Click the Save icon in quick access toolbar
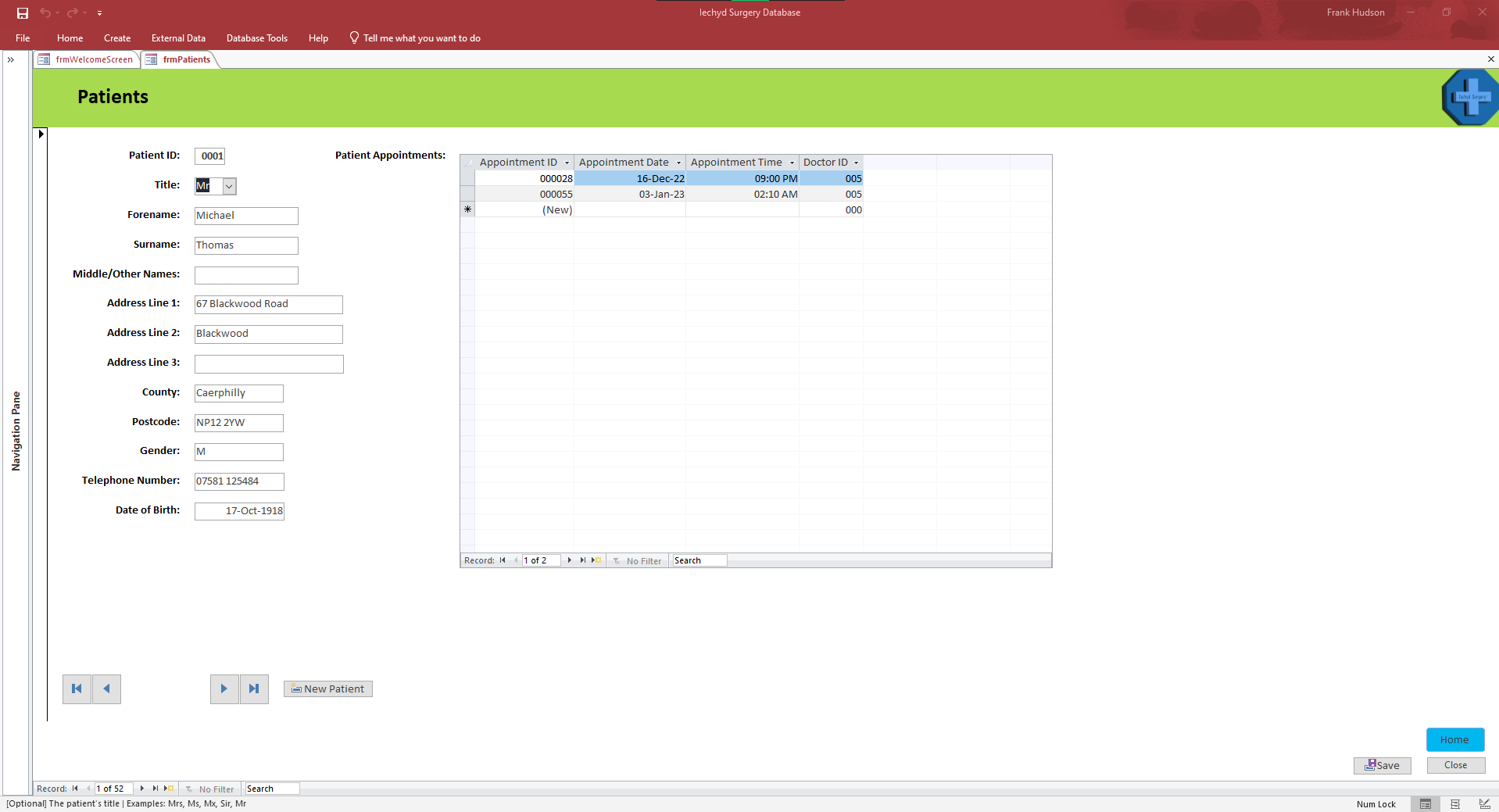 click(x=23, y=13)
